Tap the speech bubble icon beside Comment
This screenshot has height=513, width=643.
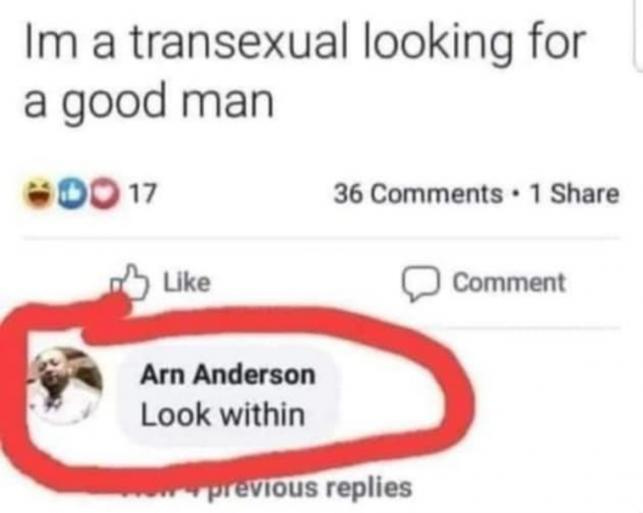pos(421,284)
